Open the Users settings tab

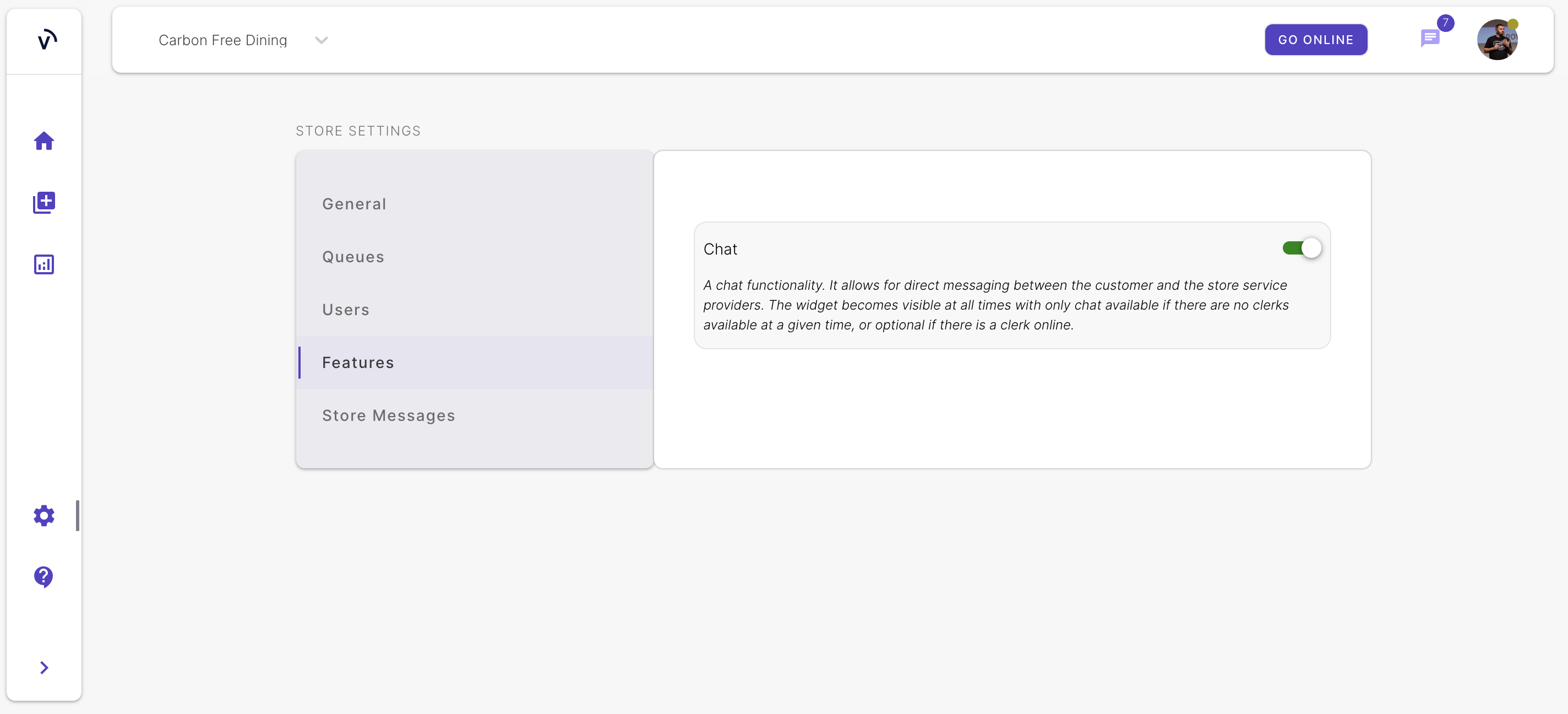pos(346,310)
